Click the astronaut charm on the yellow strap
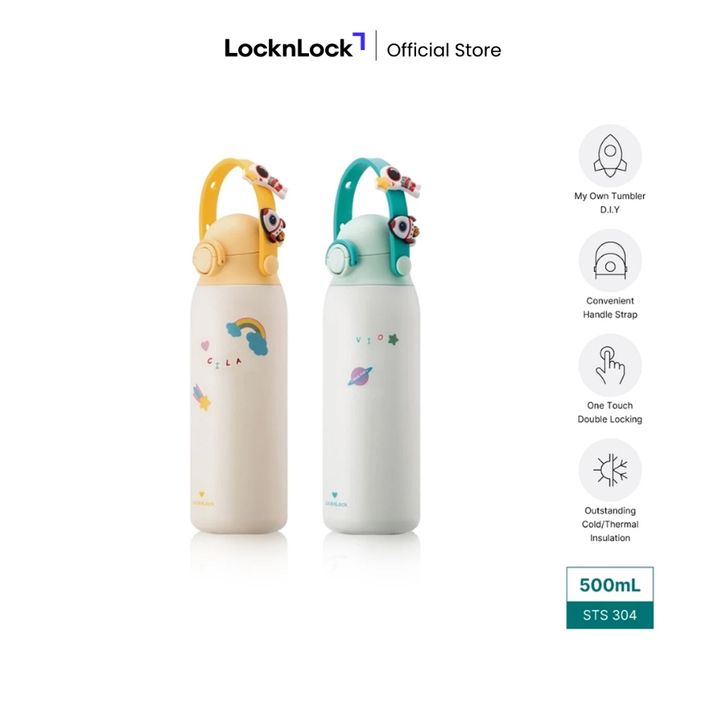This screenshot has width=726, height=726. 266,179
